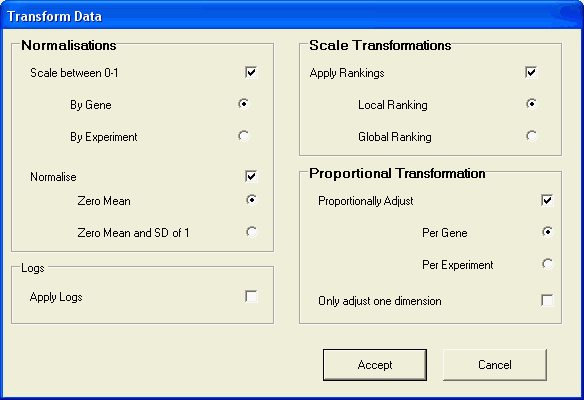Viewport: 584px width, 400px height.
Task: Click the Global Ranking label text
Action: (x=395, y=137)
